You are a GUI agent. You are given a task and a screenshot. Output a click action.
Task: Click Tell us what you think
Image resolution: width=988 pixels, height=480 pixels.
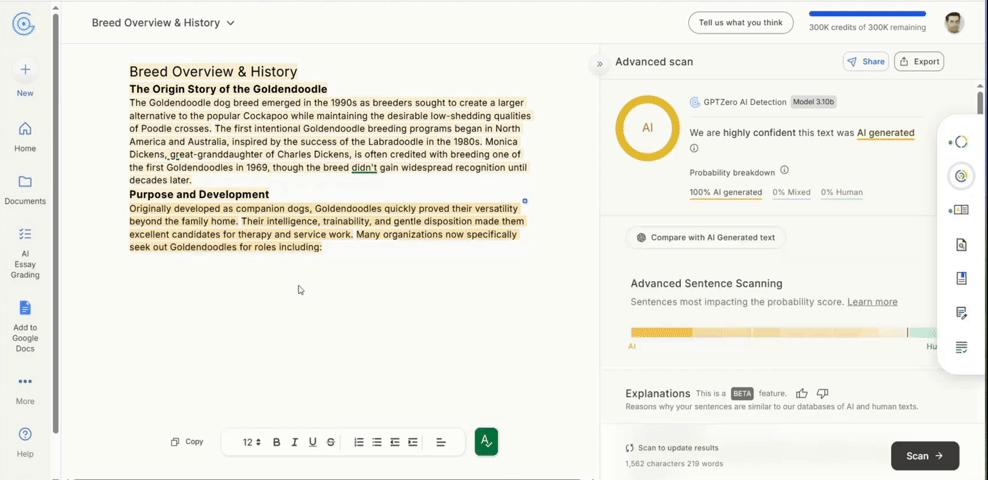(740, 23)
